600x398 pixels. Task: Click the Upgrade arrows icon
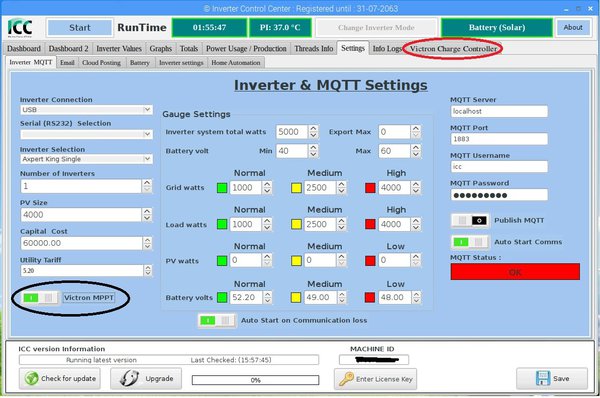(x=129, y=378)
